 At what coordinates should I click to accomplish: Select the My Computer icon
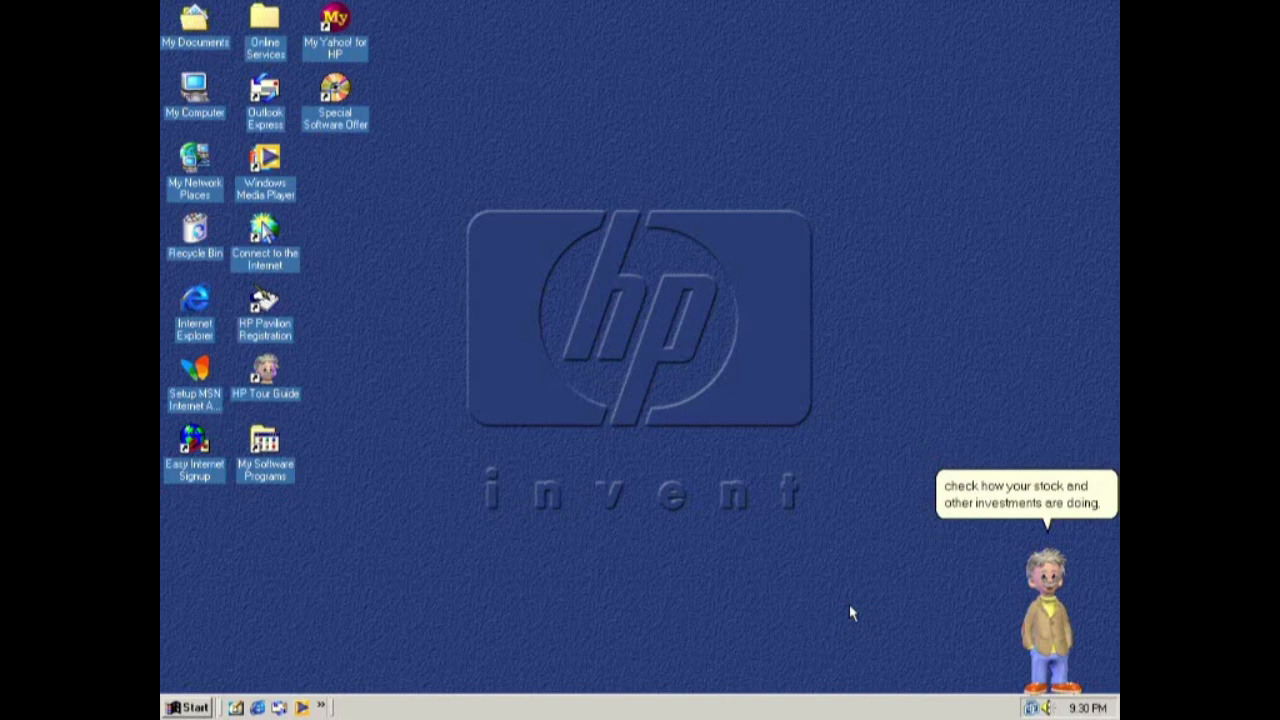(195, 96)
